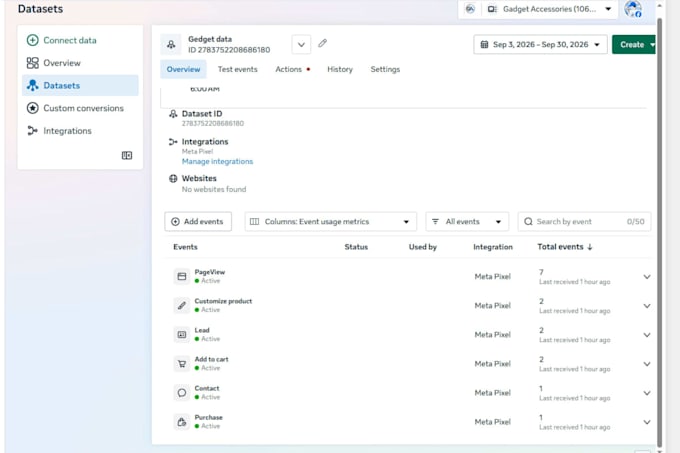This screenshot has width=680, height=453.
Task: Click the Integrations sidebar icon
Action: pos(33,130)
